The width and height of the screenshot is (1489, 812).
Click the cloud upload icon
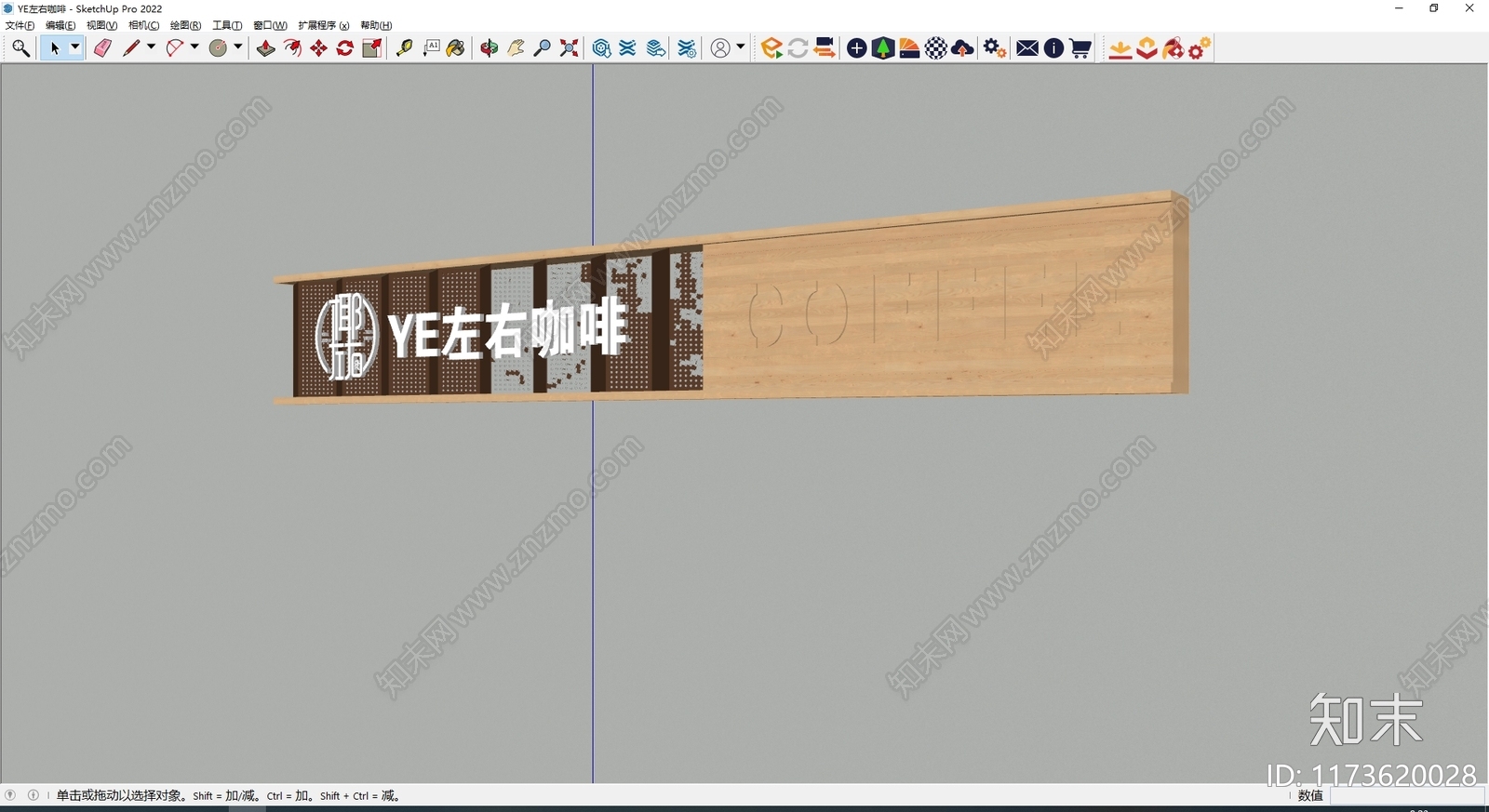[963, 48]
